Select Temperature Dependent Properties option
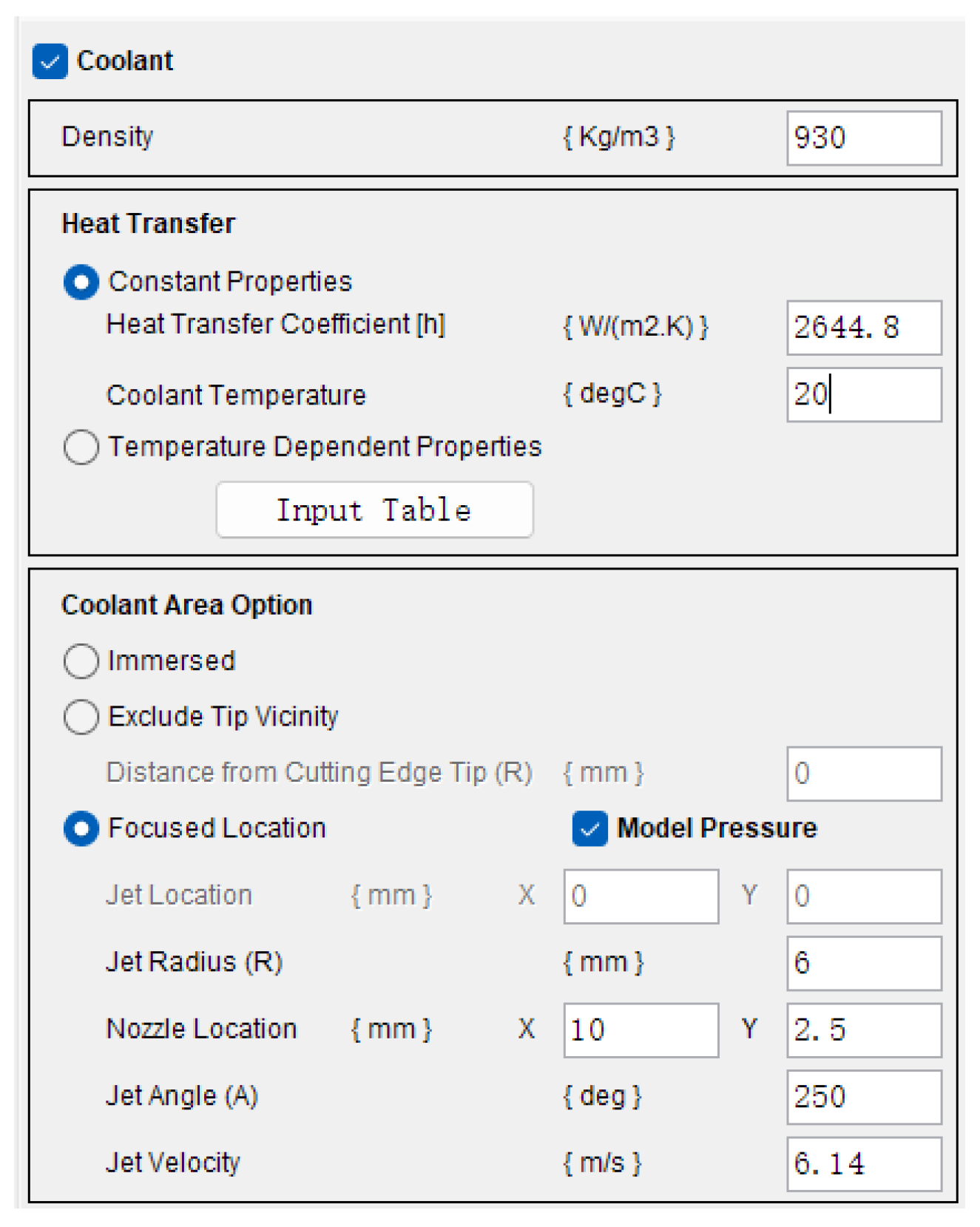Viewport: 980px width, 1227px height. tap(81, 447)
